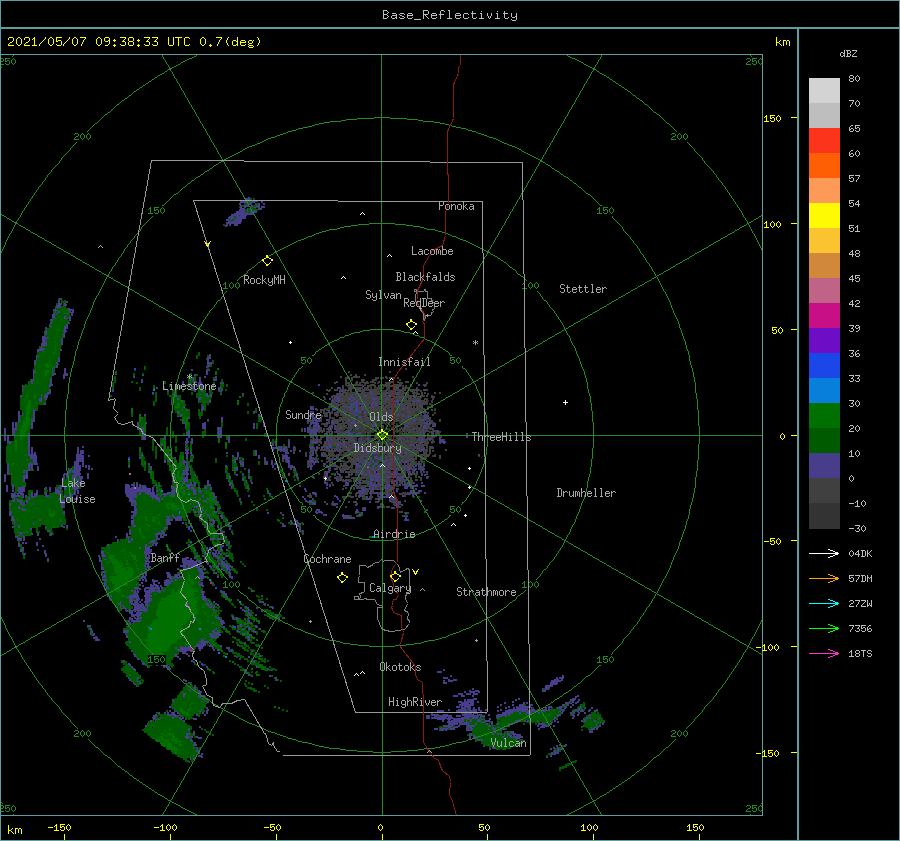Click the yellow diamond marker inside Calgary
This screenshot has width=900, height=841.
395,576
